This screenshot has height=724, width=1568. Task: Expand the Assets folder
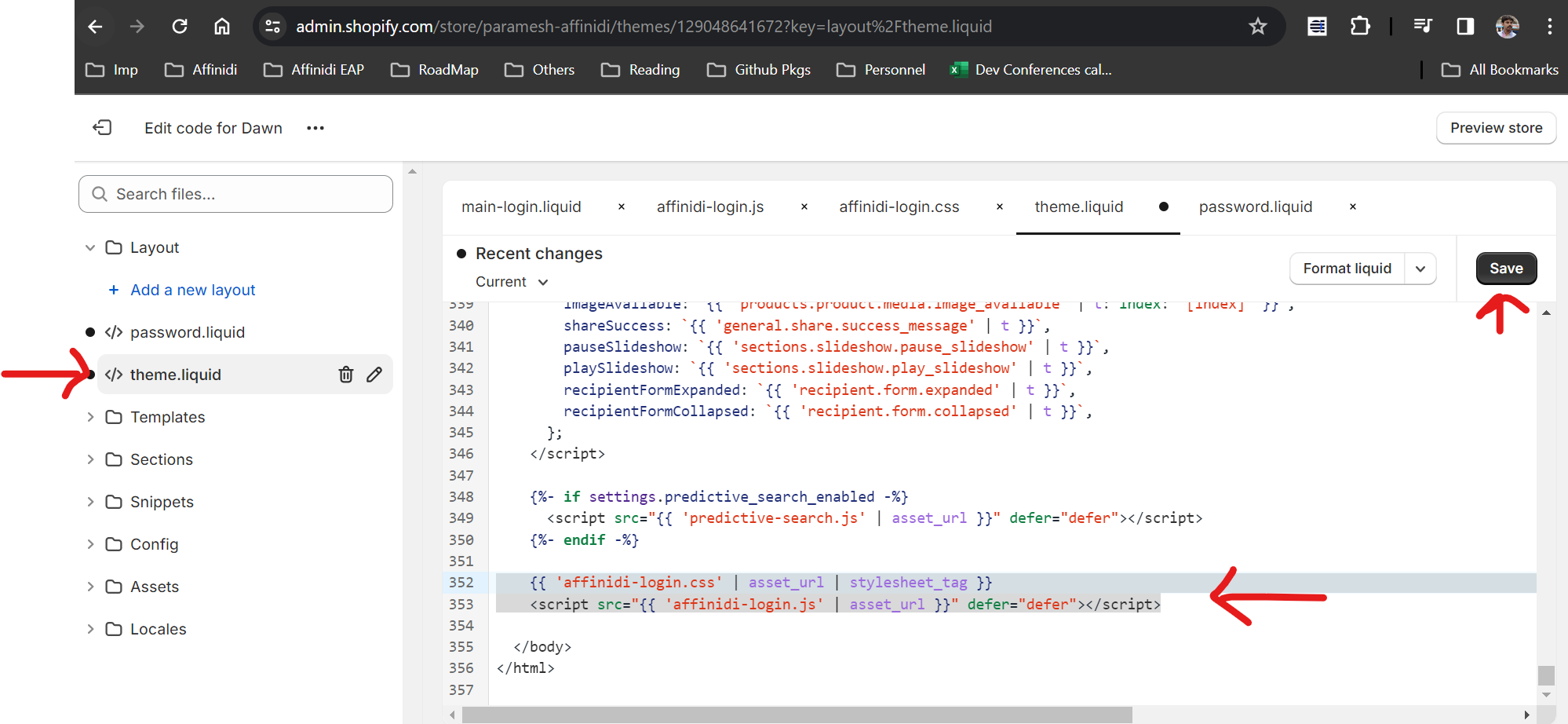(x=90, y=587)
